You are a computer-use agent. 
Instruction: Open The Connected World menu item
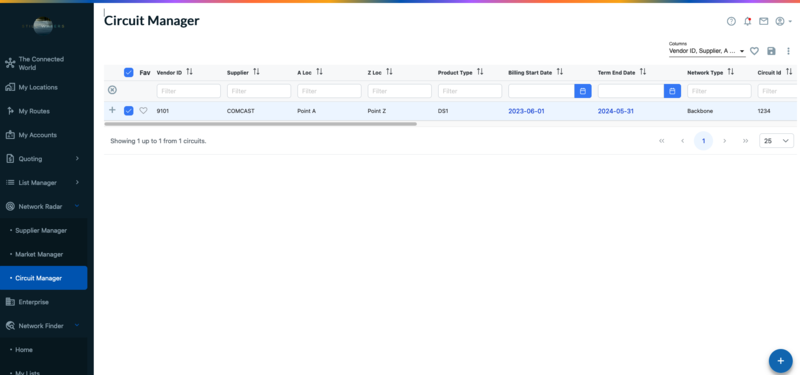point(44,63)
